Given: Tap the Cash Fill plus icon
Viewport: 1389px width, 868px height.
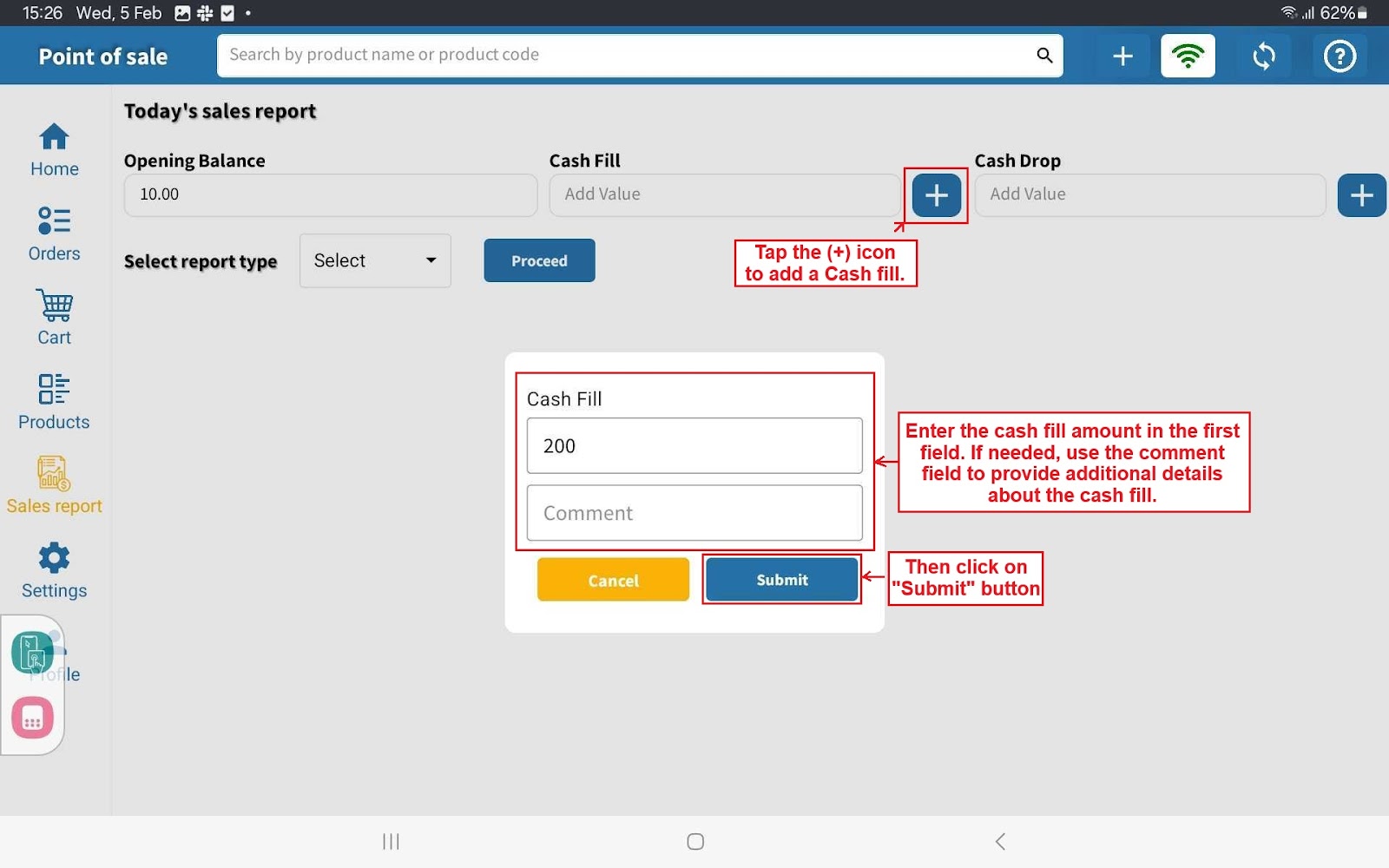Looking at the screenshot, I should [x=936, y=195].
